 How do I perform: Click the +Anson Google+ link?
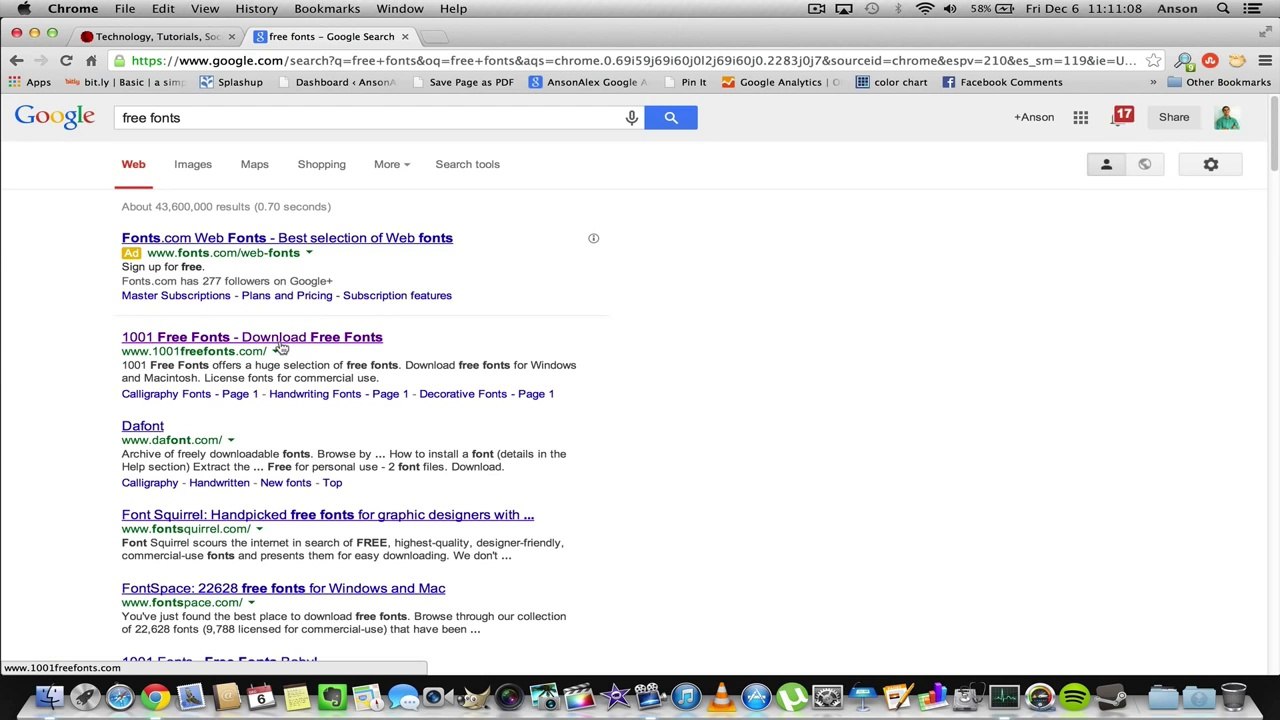[x=1034, y=117]
